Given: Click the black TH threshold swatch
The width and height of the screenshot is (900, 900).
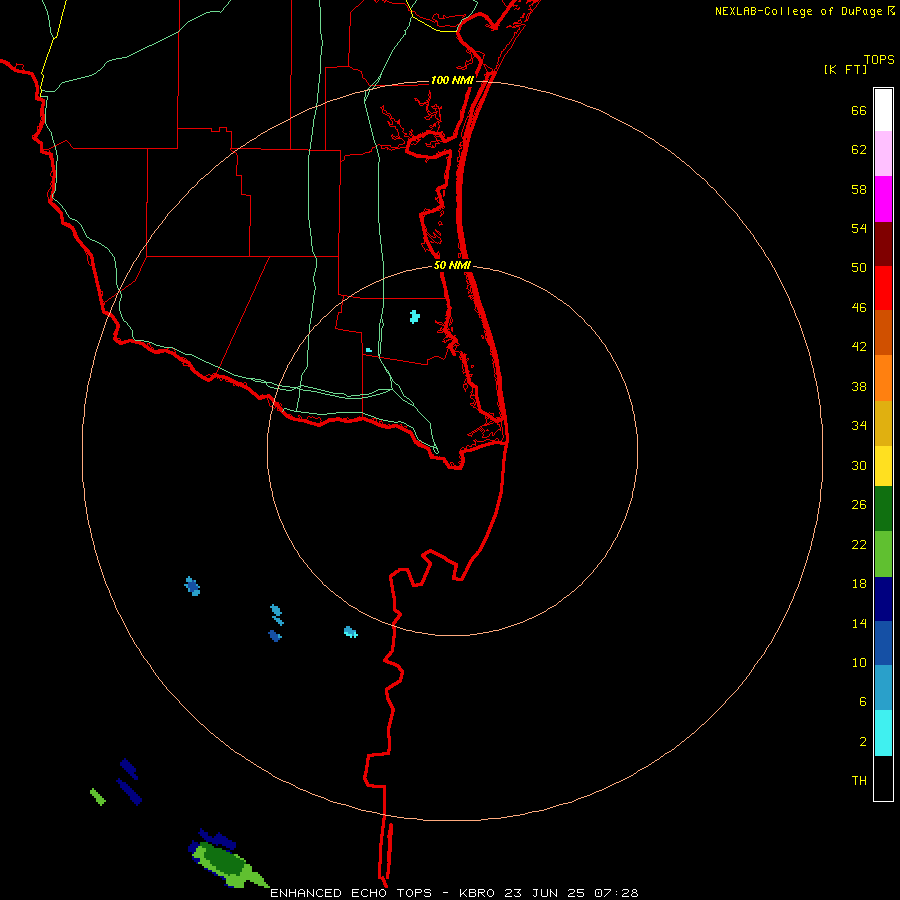Looking at the screenshot, I should click(883, 778).
